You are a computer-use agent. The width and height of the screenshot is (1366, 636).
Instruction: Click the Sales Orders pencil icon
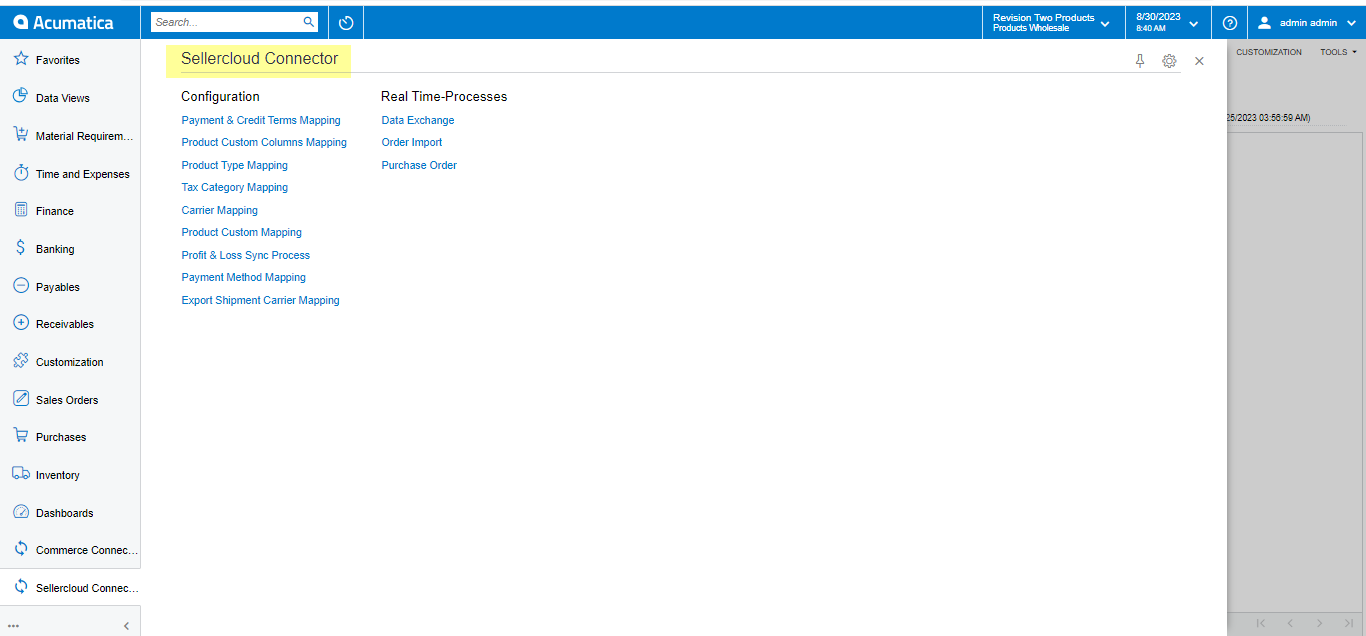(x=20, y=399)
